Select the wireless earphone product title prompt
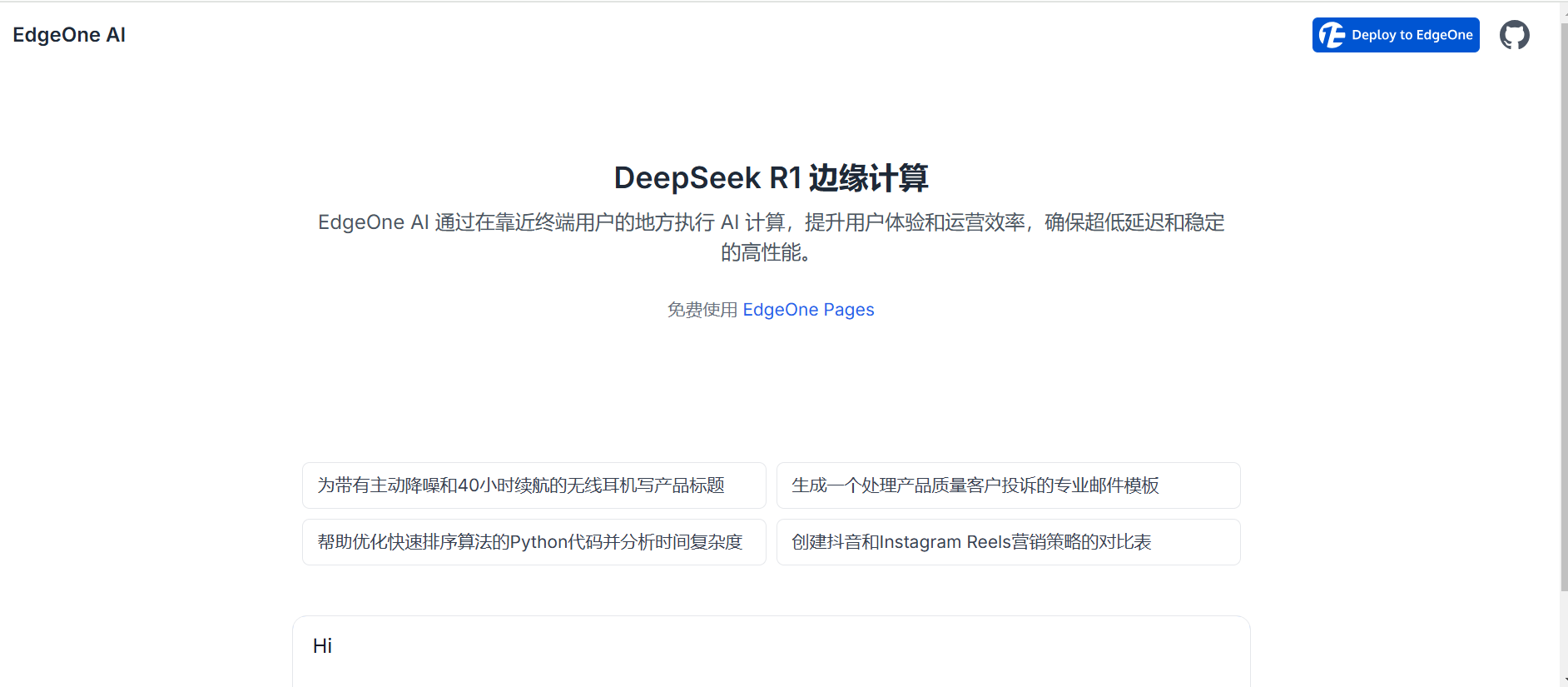Image resolution: width=1568 pixels, height=687 pixels. 534,485
